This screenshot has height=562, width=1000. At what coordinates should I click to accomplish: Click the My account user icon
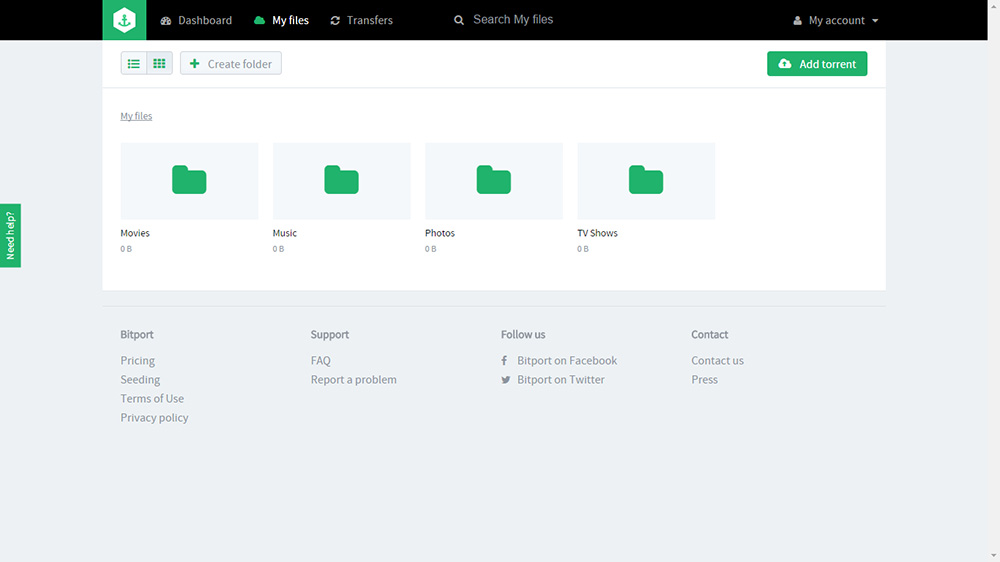click(797, 20)
